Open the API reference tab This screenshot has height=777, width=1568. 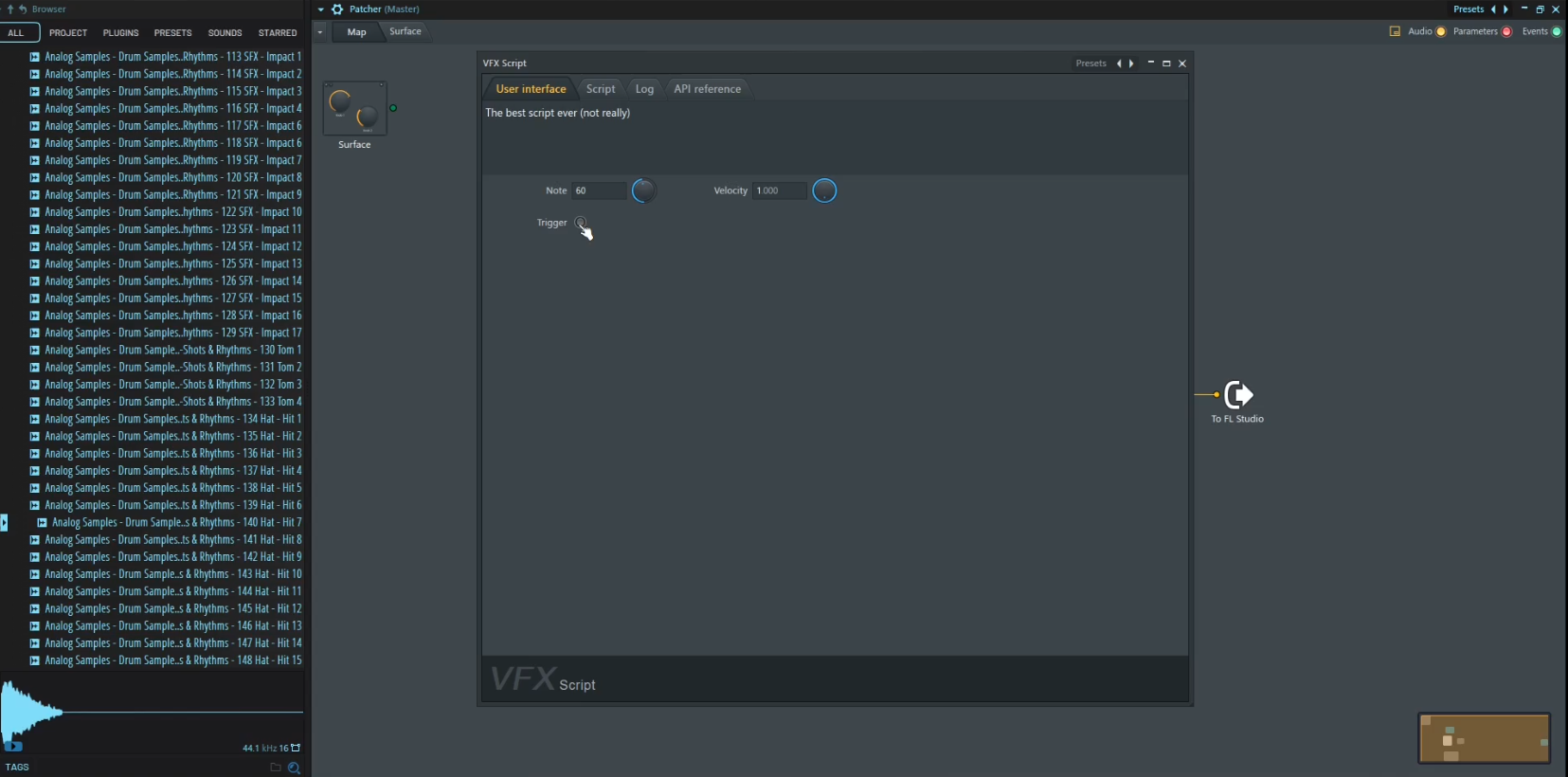point(708,89)
